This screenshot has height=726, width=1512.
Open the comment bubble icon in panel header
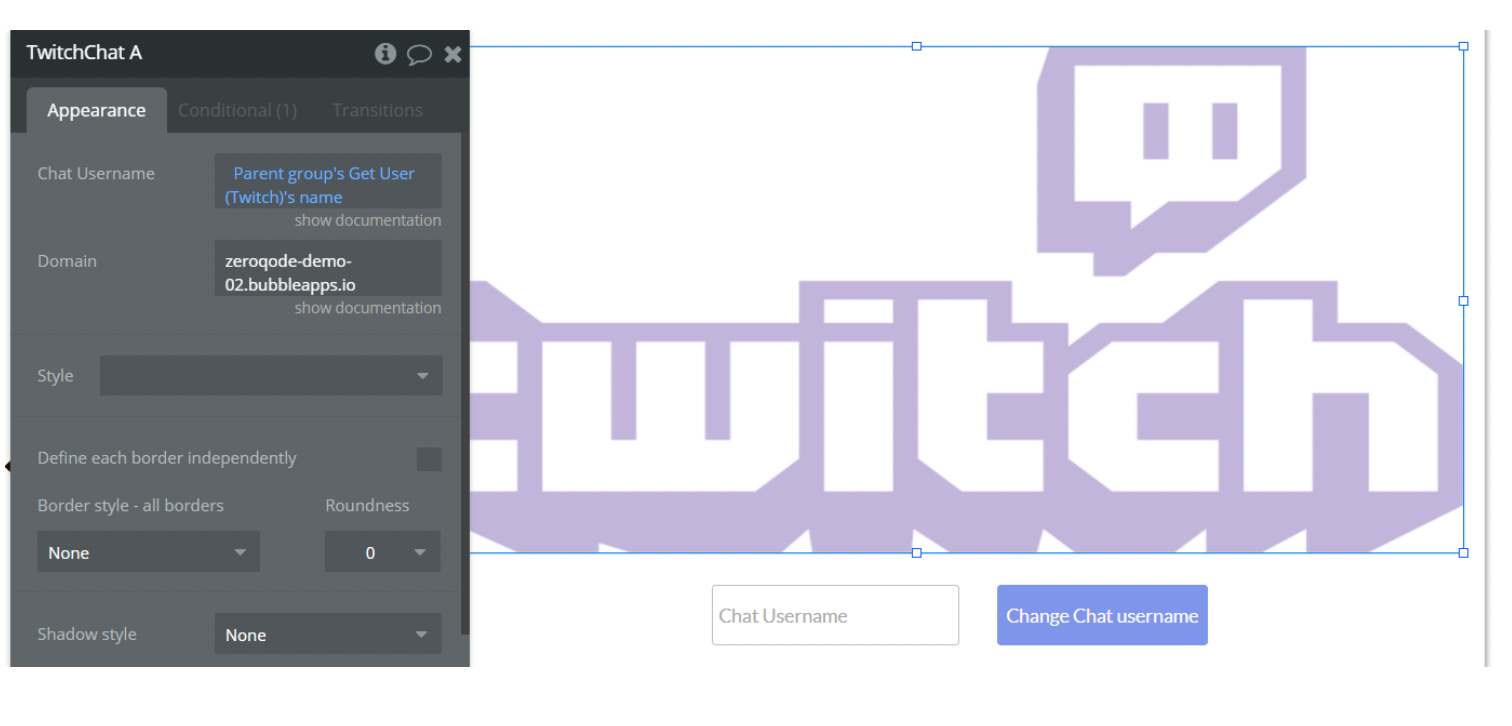click(419, 54)
